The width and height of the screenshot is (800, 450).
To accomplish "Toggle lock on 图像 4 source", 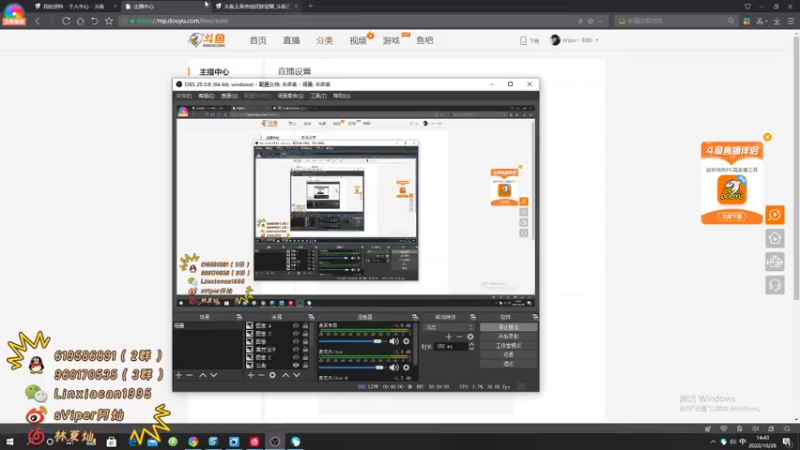I will 305,326.
